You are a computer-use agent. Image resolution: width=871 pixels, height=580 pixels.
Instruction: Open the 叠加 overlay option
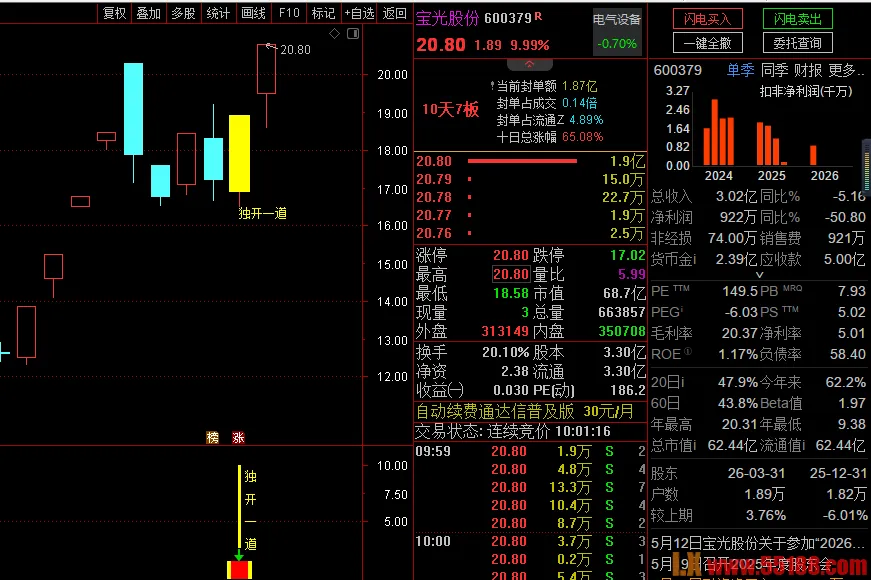tap(149, 13)
